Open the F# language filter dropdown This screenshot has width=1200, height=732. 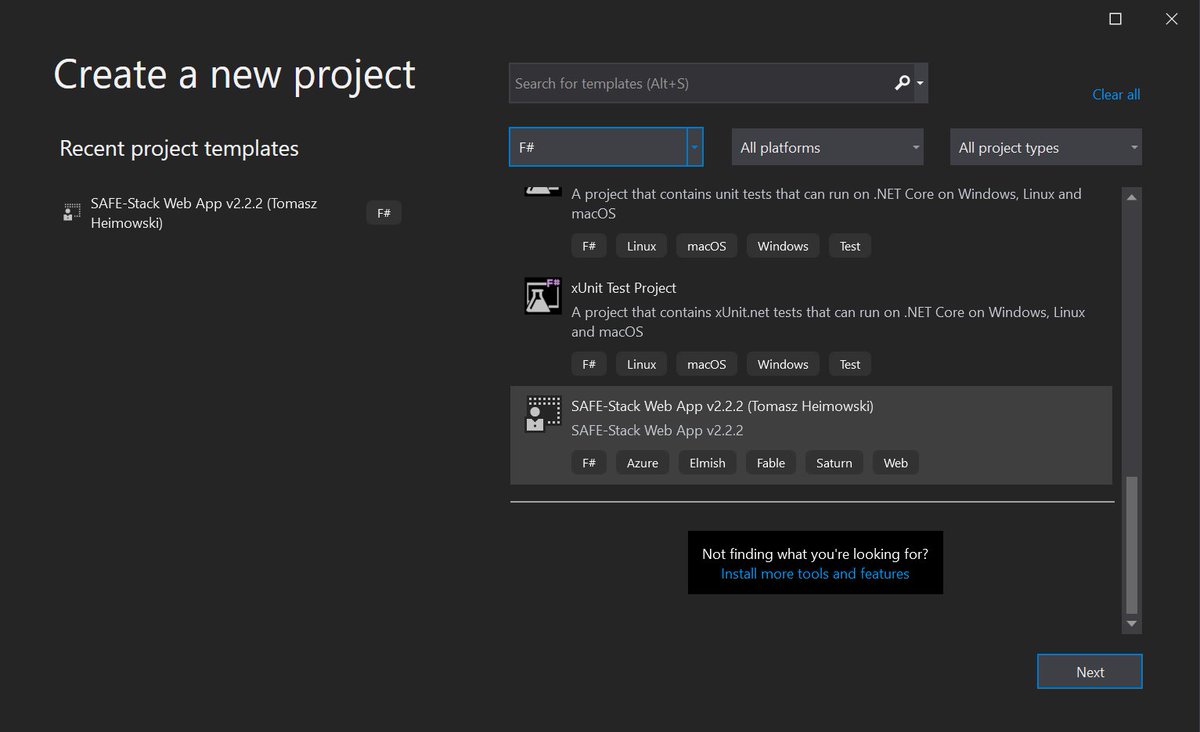(x=606, y=147)
